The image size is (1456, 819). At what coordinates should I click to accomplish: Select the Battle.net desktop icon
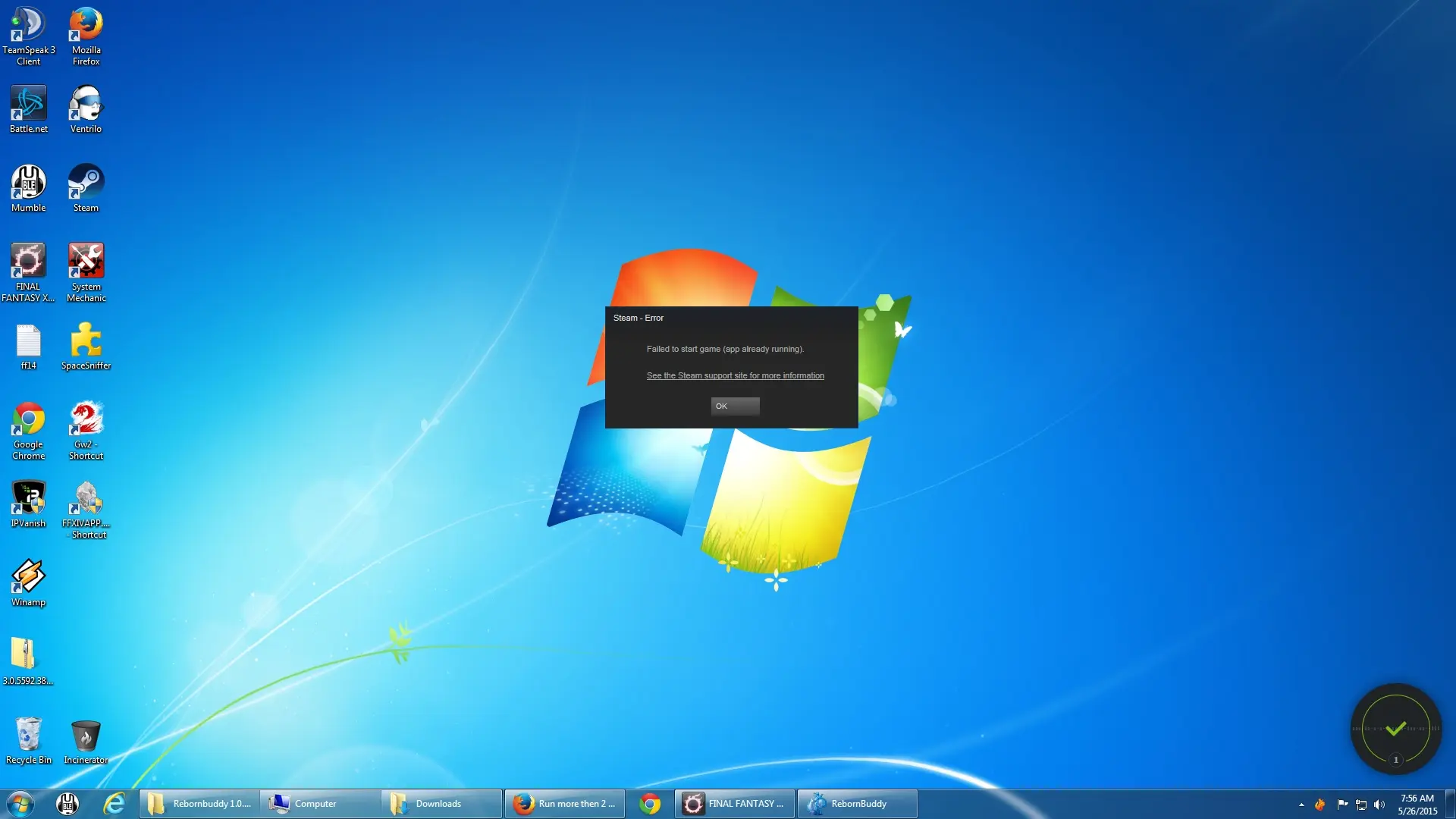(x=28, y=108)
